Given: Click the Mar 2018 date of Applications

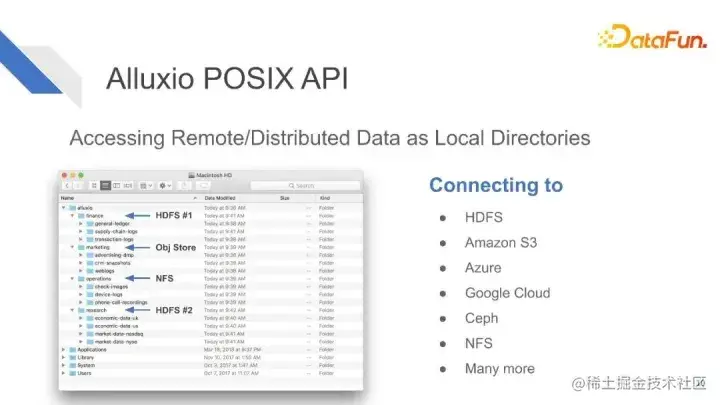Looking at the screenshot, I should point(232,349).
